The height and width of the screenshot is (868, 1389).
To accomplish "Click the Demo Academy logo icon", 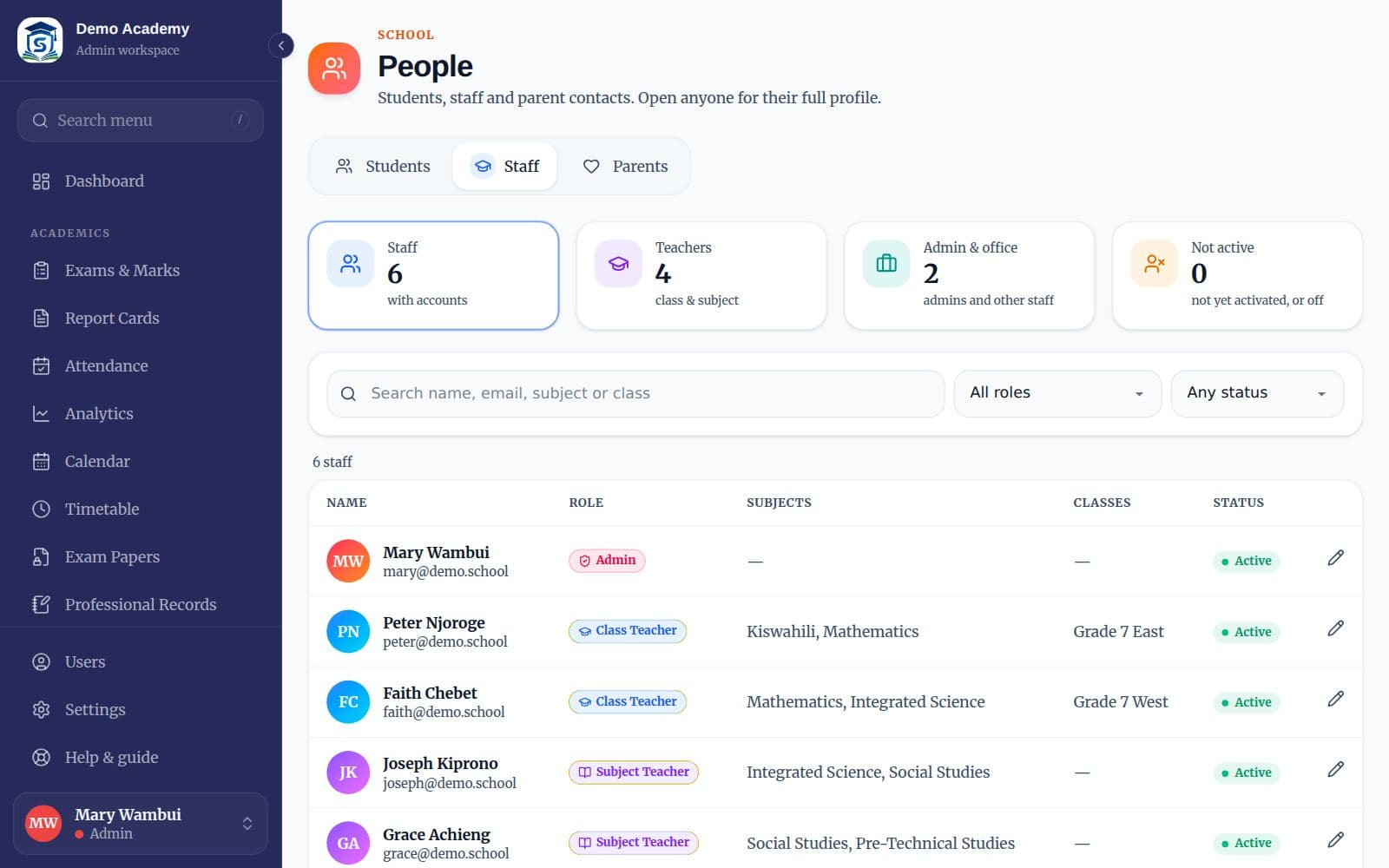I will click(x=40, y=40).
